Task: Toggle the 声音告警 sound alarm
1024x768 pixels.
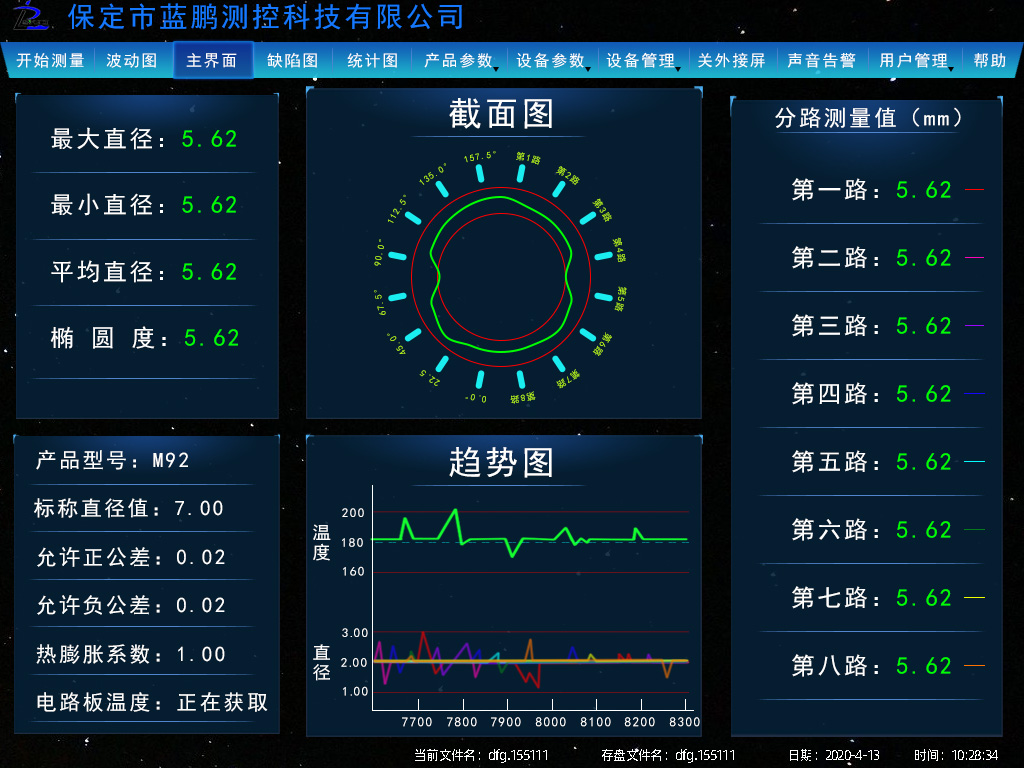Action: click(x=821, y=61)
